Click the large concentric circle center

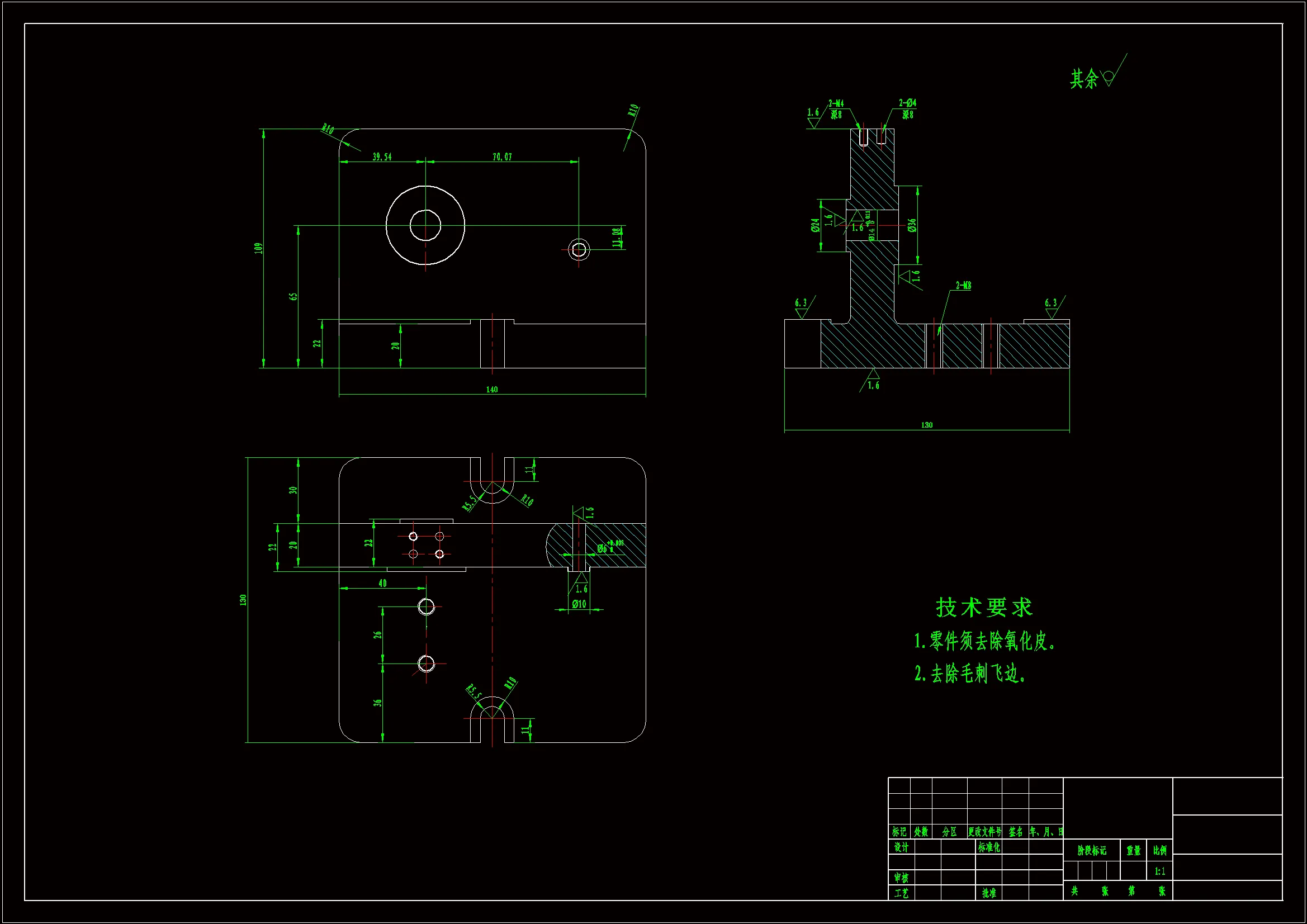tap(425, 225)
